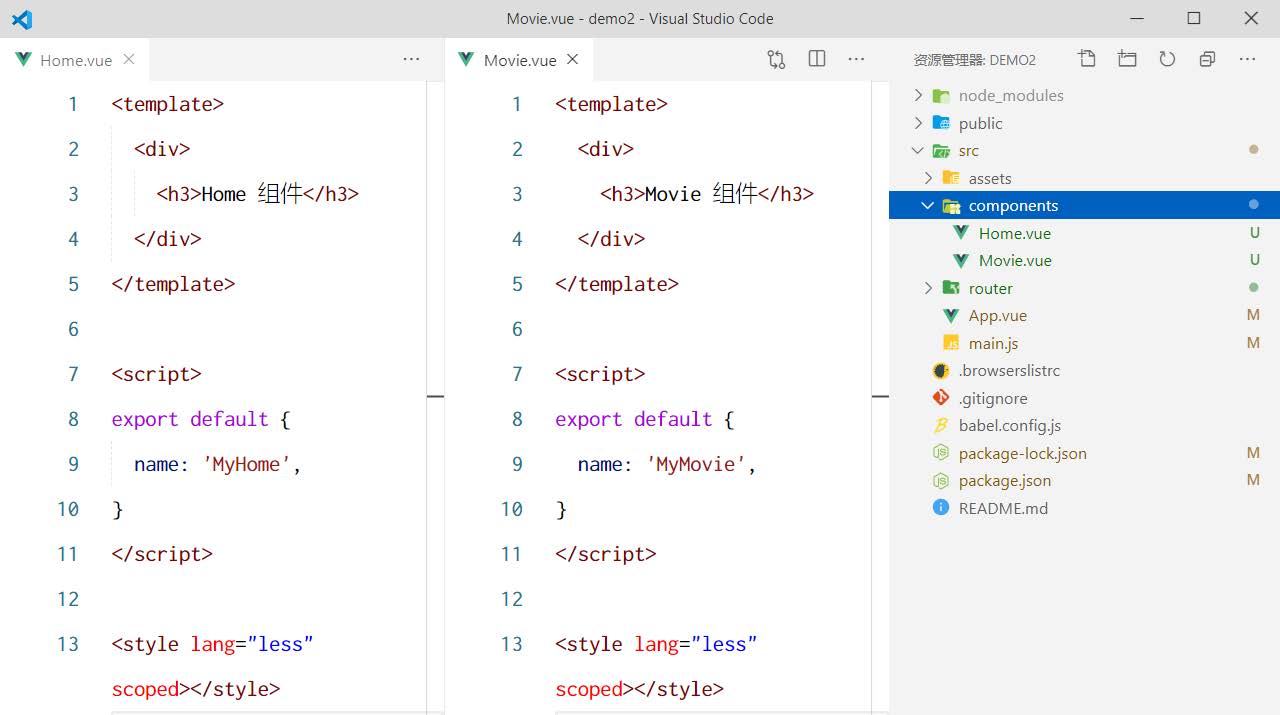Open package.json in the explorer
The width and height of the screenshot is (1280, 715).
[x=1004, y=481]
